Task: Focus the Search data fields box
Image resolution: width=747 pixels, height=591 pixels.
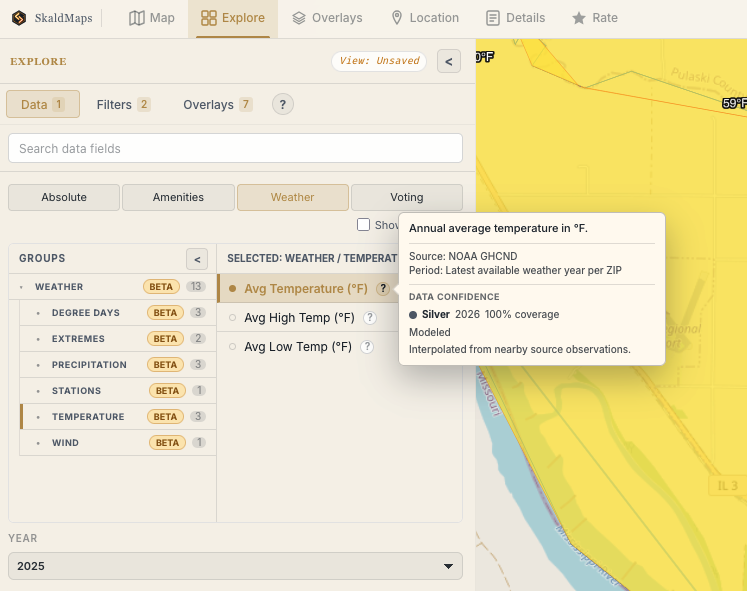Action: tap(235, 148)
